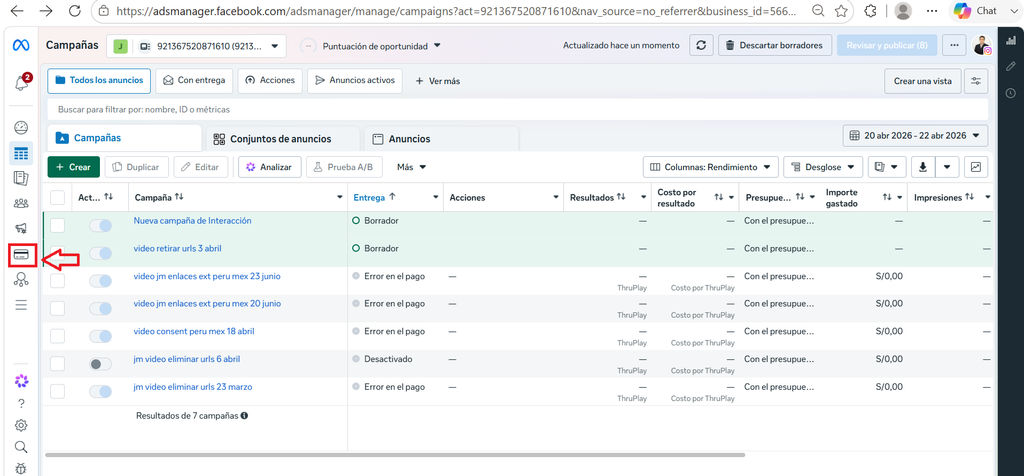This screenshot has width=1024, height=476.
Task: Open the bar chart icon on right rail
Action: 1011,40
